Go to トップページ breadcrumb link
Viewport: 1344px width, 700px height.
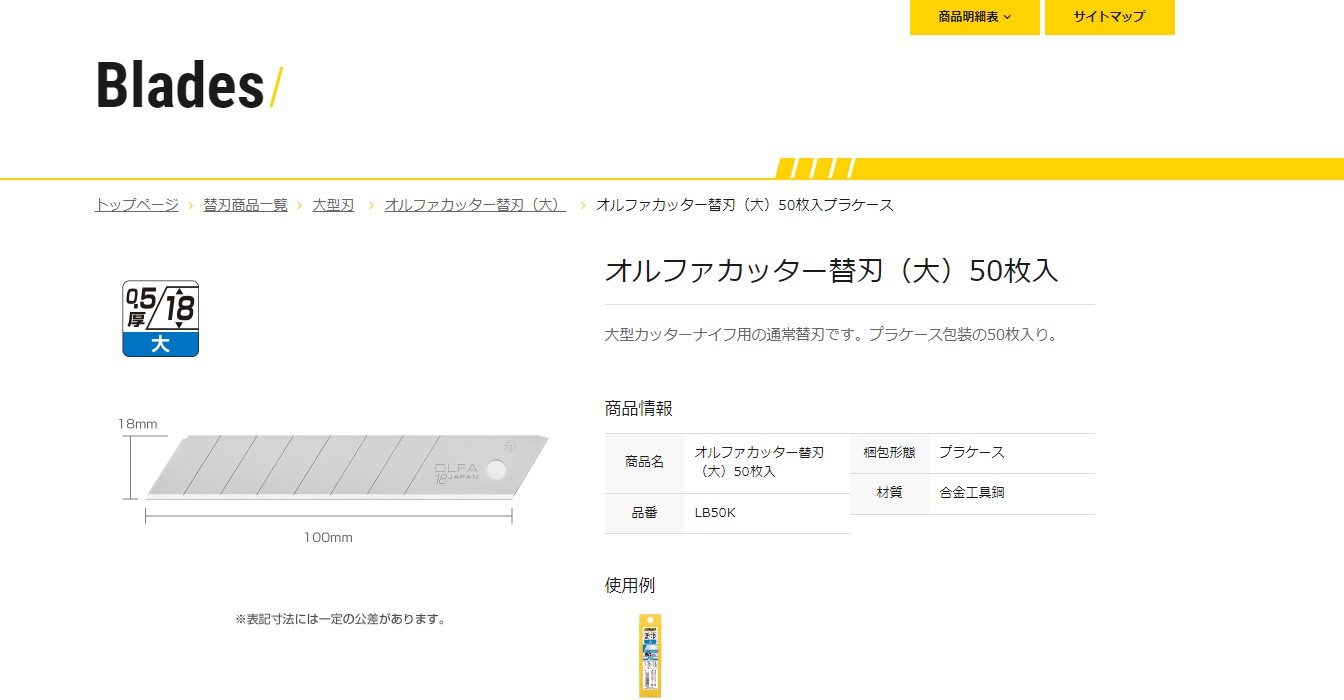(x=137, y=205)
